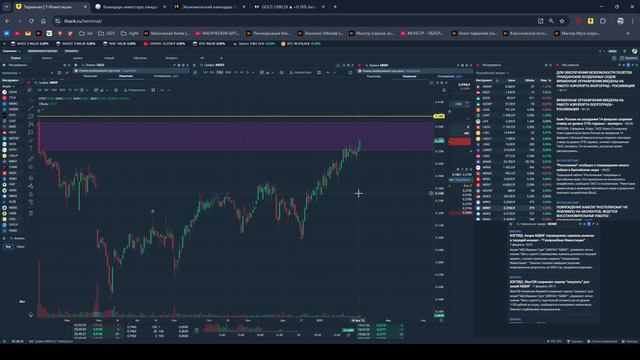Select the Рыночная tab in left order widget
Viewport: 640px width, 360px height.
pyautogui.click(x=90, y=76)
